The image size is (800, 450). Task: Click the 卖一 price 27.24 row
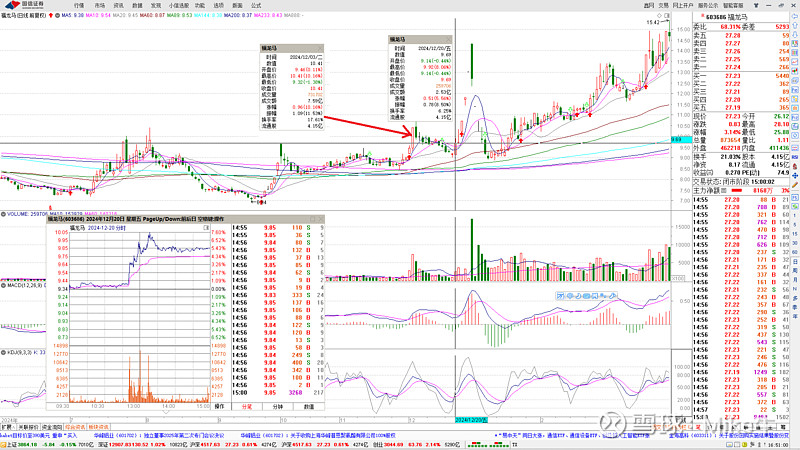[740, 67]
